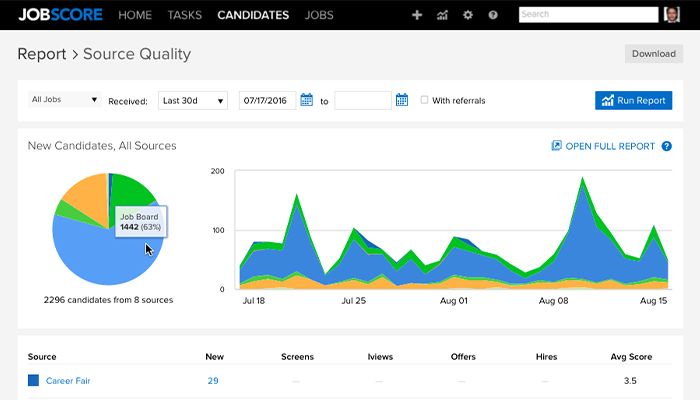The height and width of the screenshot is (400, 700).
Task: Enable the With referrals checkbox
Action: coord(425,100)
